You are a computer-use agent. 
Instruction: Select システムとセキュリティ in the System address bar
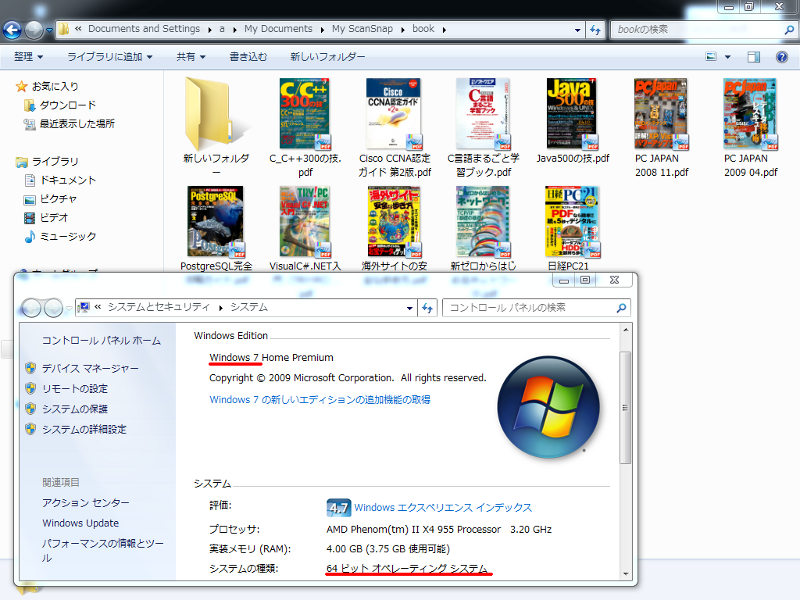click(x=158, y=307)
